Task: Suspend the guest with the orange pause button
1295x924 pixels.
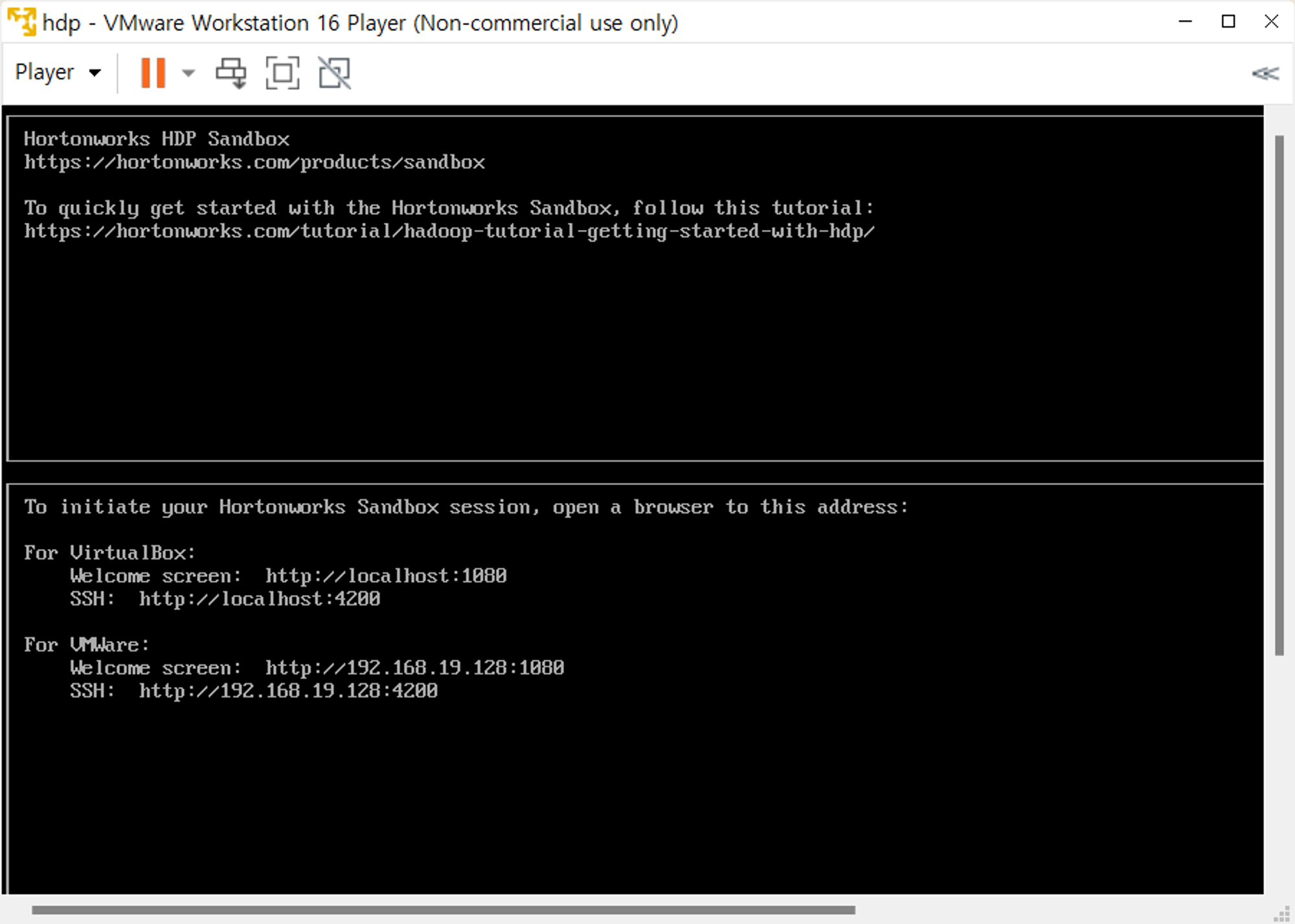Action: (153, 73)
